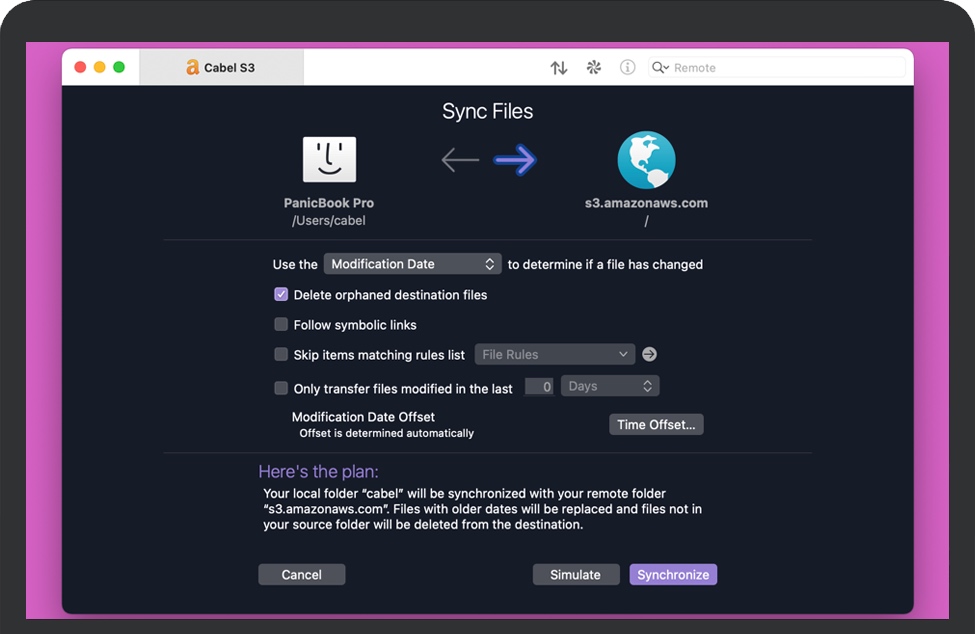Enable Skip items matching rules list

(x=281, y=355)
